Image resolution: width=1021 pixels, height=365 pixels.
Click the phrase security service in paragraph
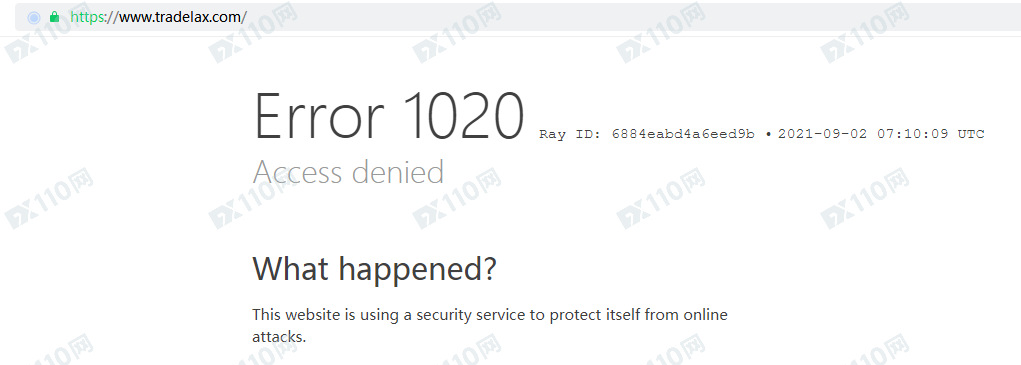[x=470, y=316]
